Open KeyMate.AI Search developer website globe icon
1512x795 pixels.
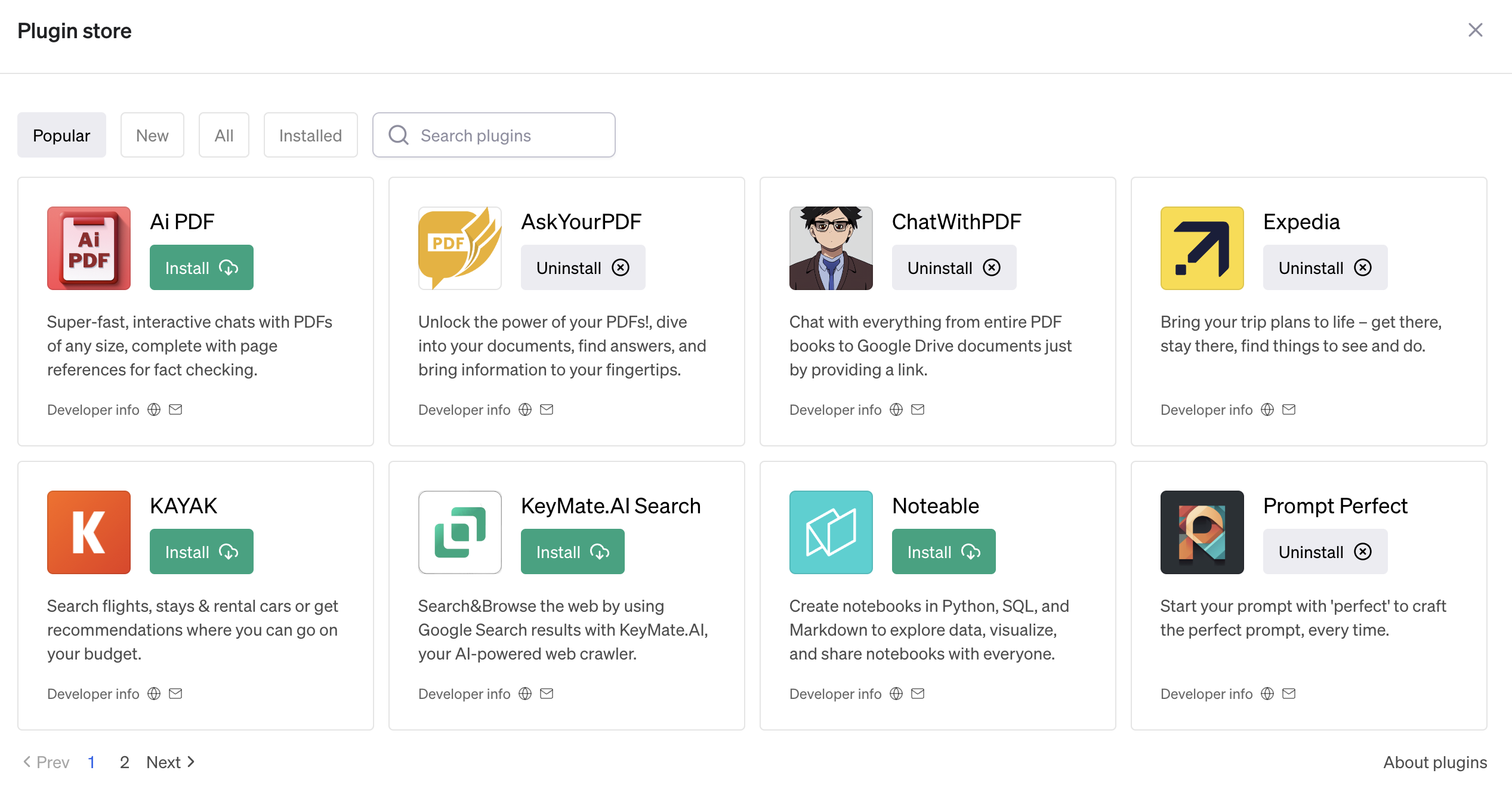click(525, 694)
